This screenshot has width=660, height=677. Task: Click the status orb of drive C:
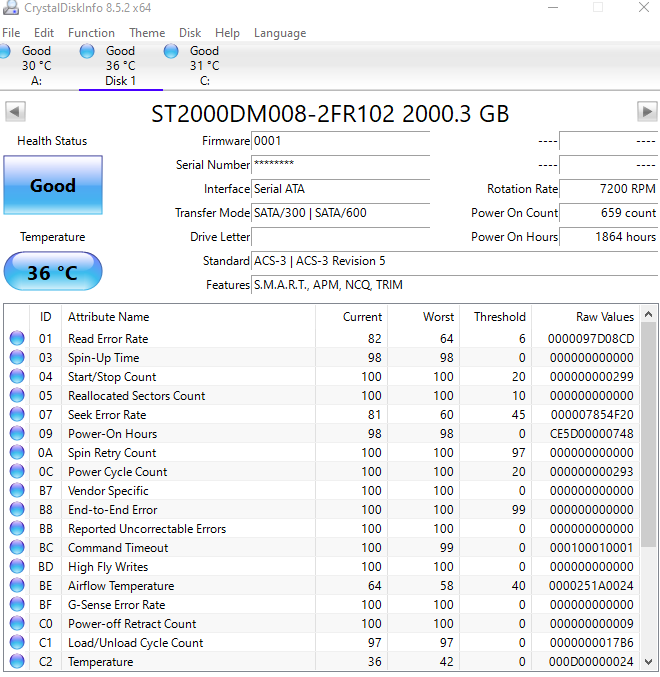(x=171, y=51)
